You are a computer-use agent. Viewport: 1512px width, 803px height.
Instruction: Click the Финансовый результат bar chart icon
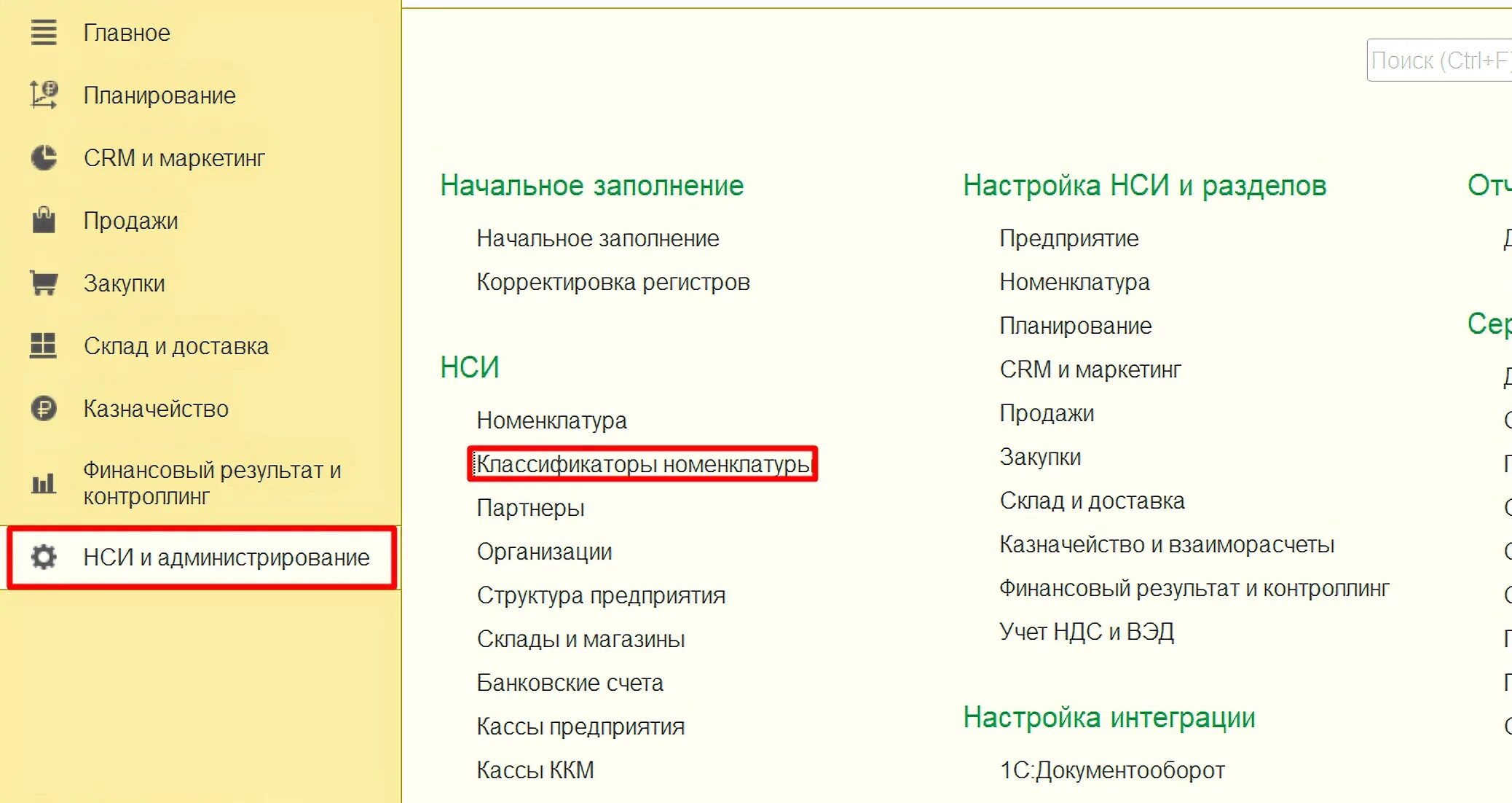click(x=44, y=482)
